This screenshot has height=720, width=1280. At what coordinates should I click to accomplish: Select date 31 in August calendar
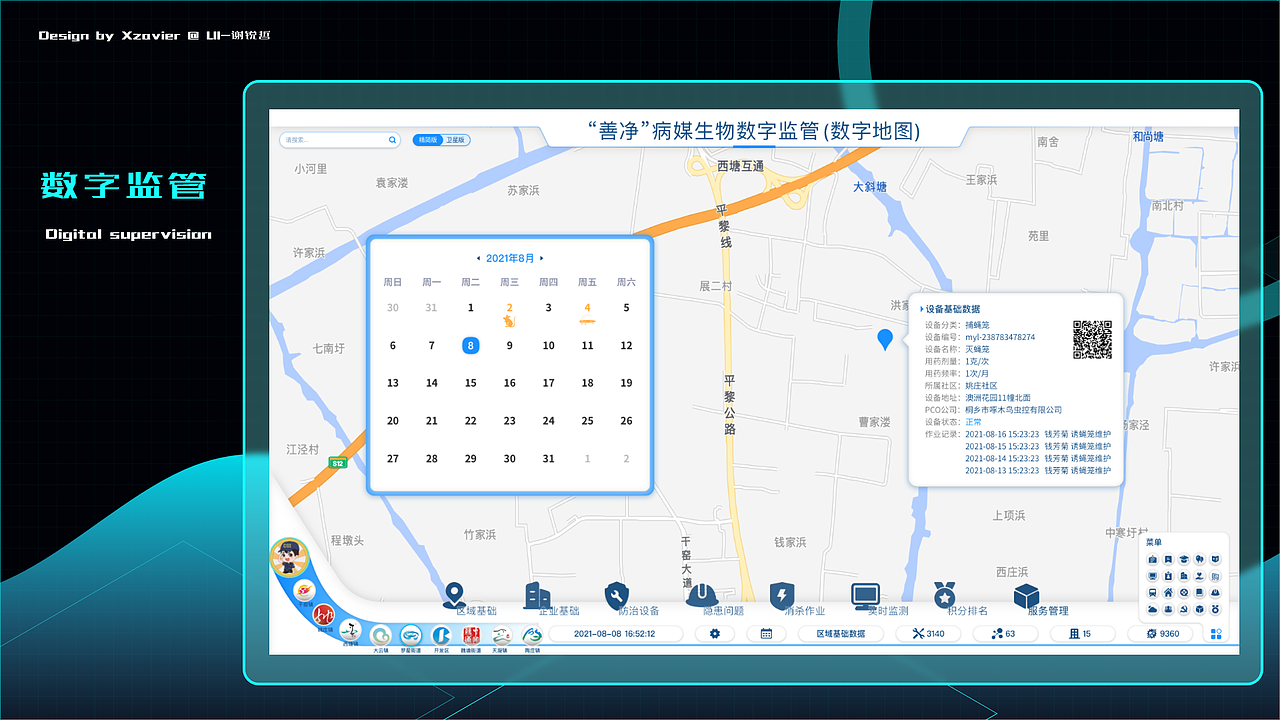(x=548, y=459)
